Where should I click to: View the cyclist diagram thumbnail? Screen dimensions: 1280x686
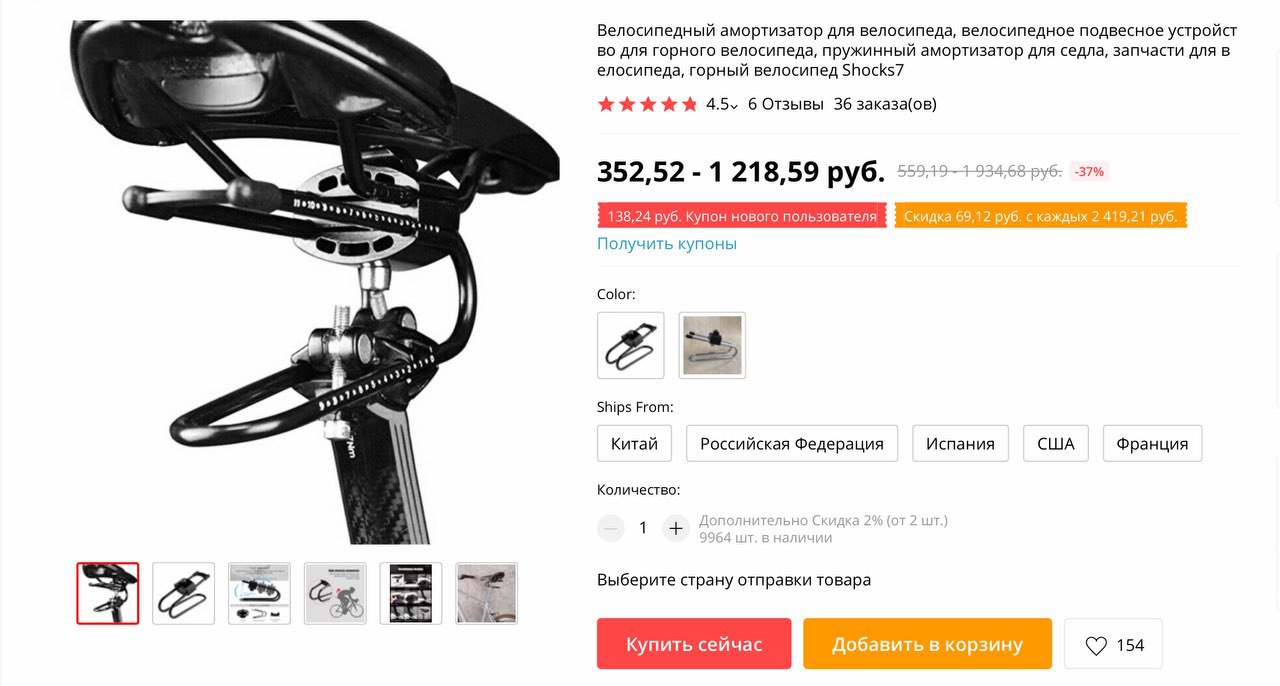[x=335, y=593]
